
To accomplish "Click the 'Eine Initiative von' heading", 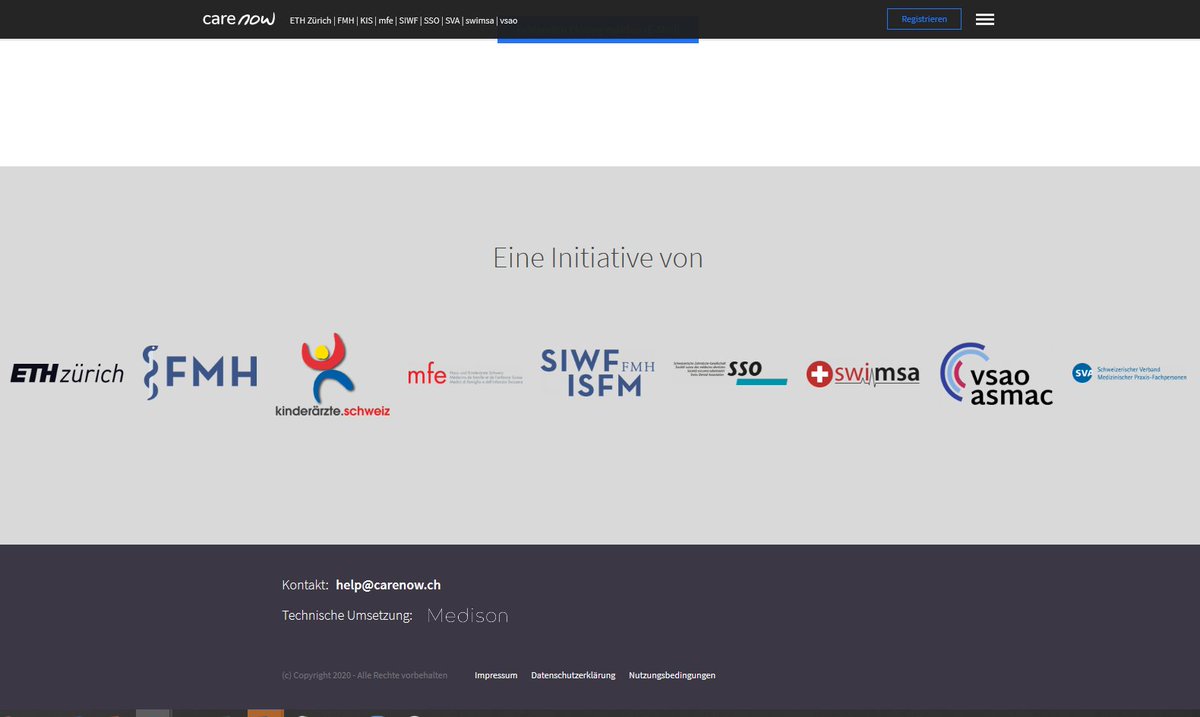I will 598,258.
